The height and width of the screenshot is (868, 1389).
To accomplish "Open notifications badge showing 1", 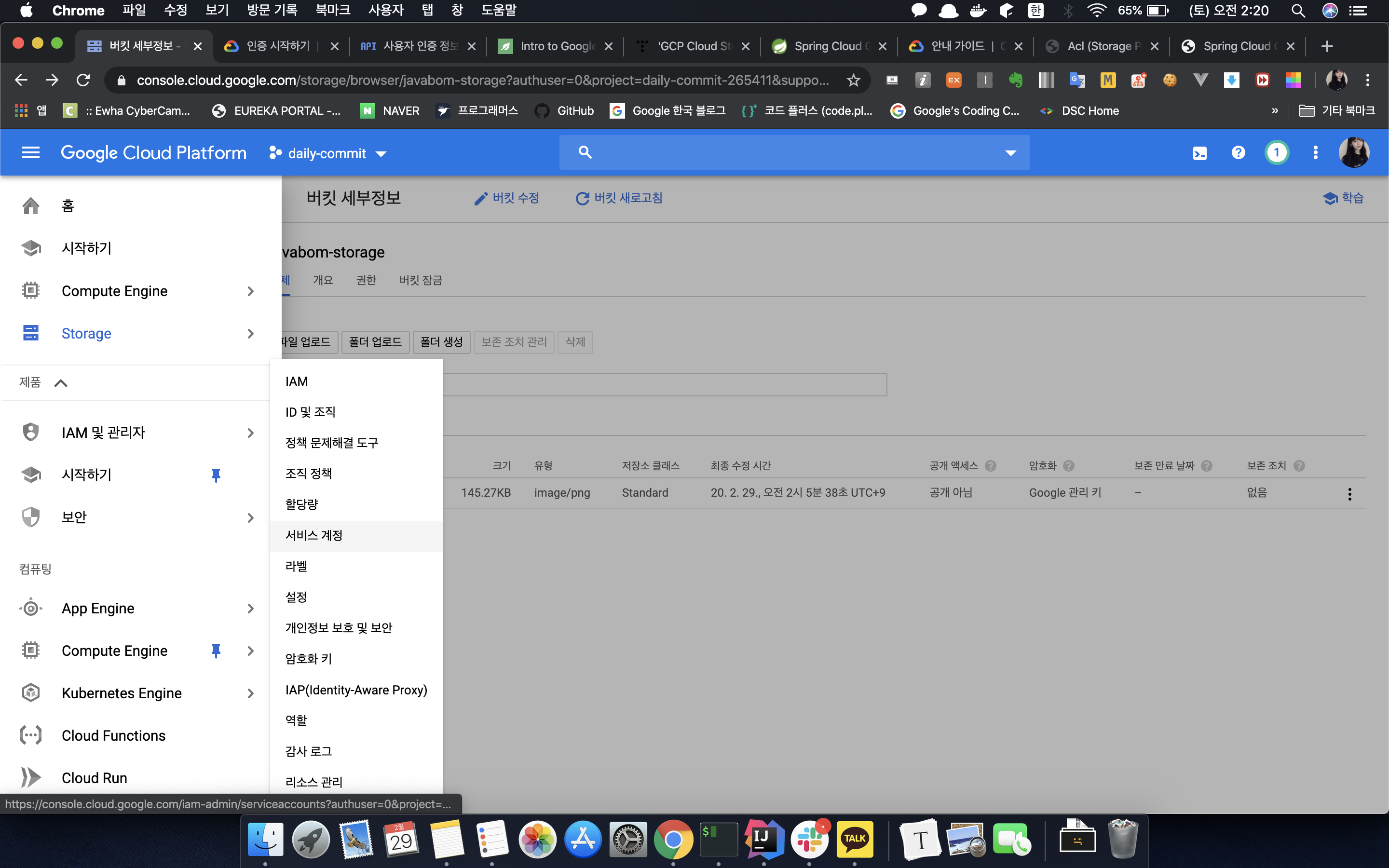I will click(x=1277, y=153).
